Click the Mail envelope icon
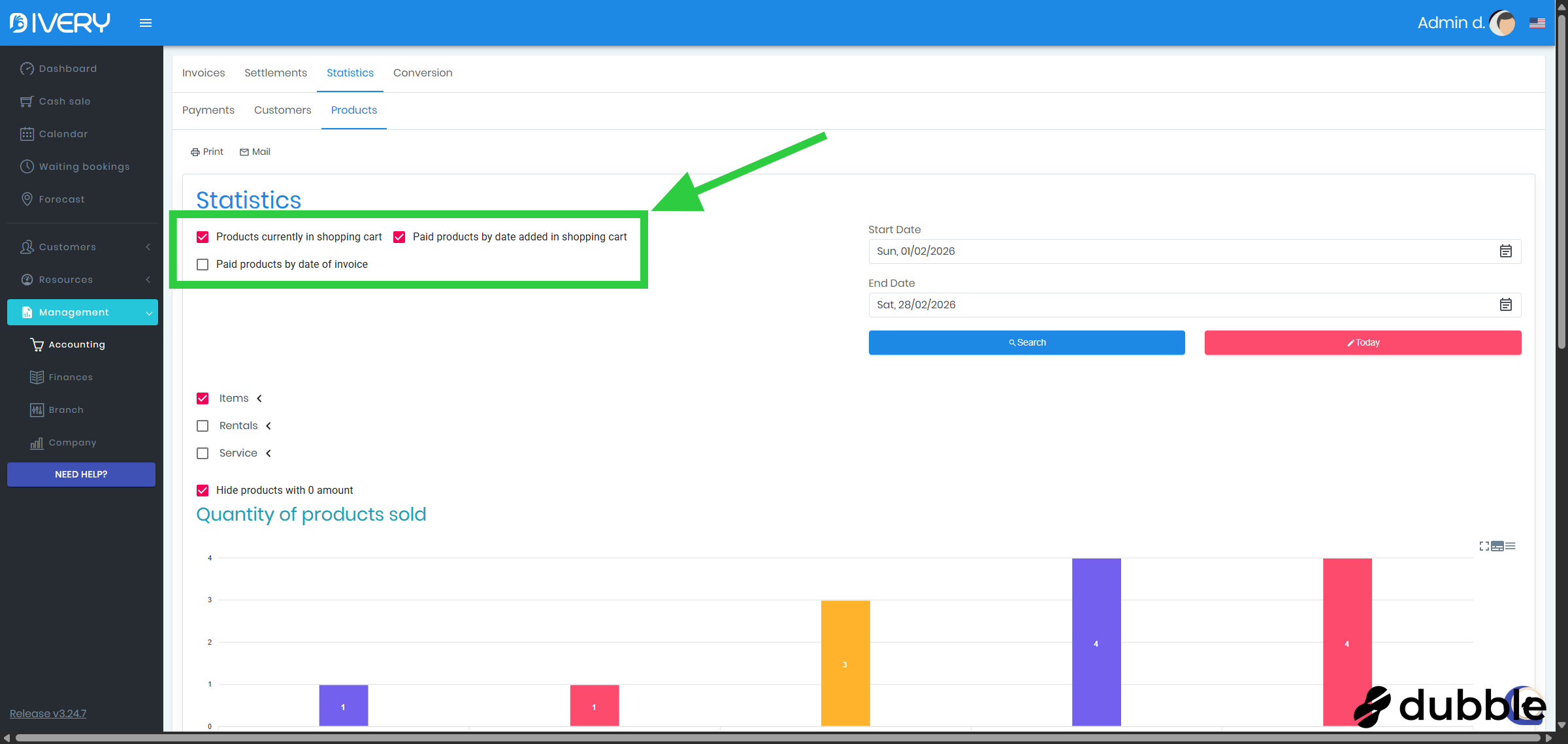This screenshot has height=744, width=1568. pos(244,152)
